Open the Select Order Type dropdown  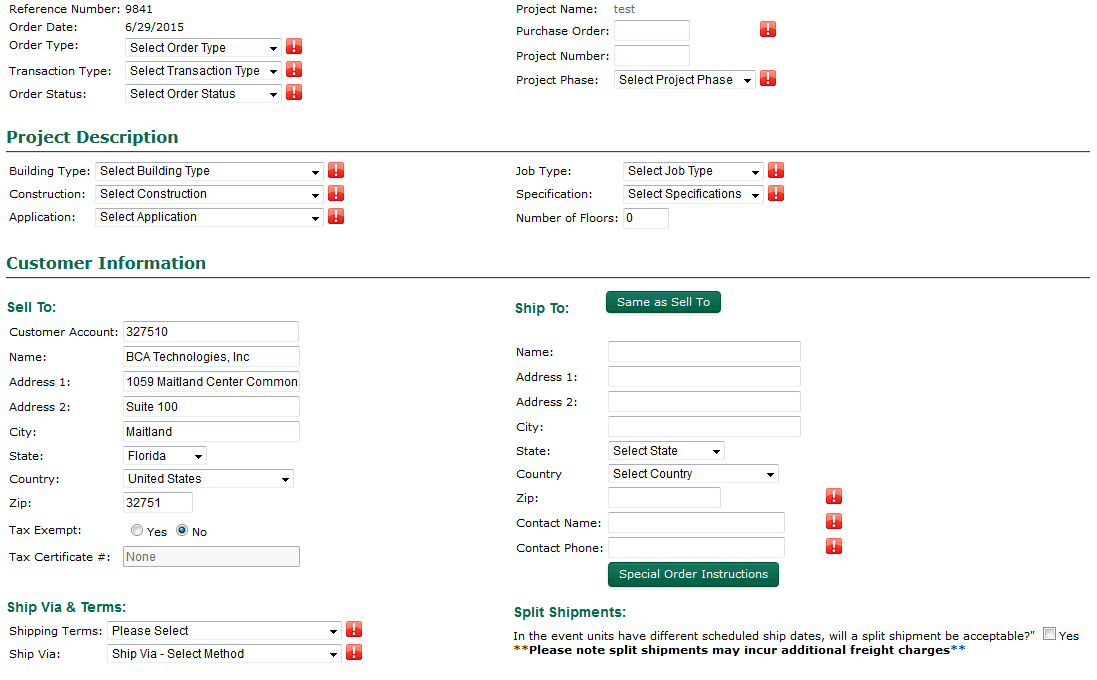tap(204, 48)
